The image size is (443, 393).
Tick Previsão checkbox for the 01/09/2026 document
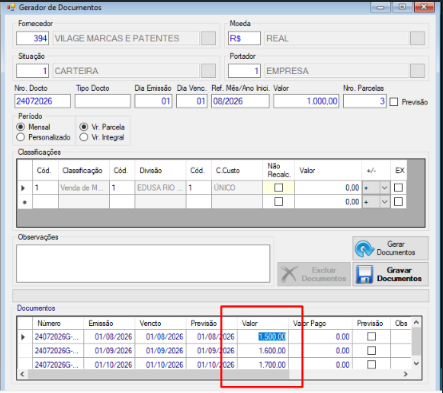tap(371, 351)
